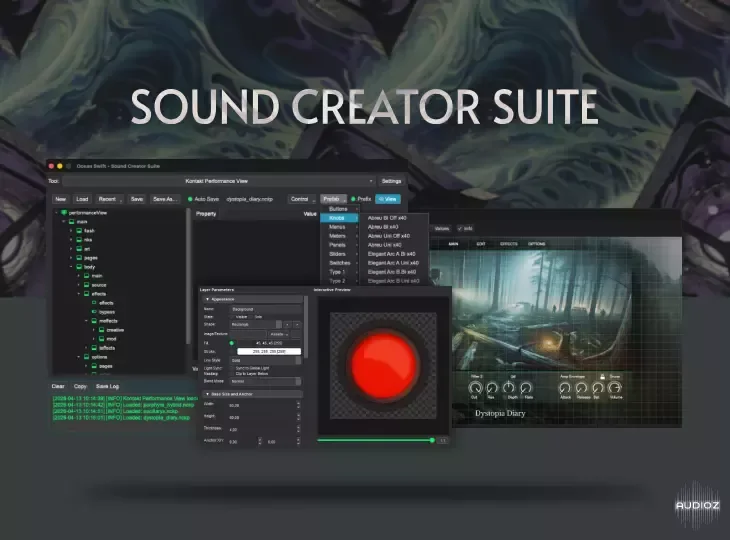Collapse the effects folder tree node

tap(79, 294)
